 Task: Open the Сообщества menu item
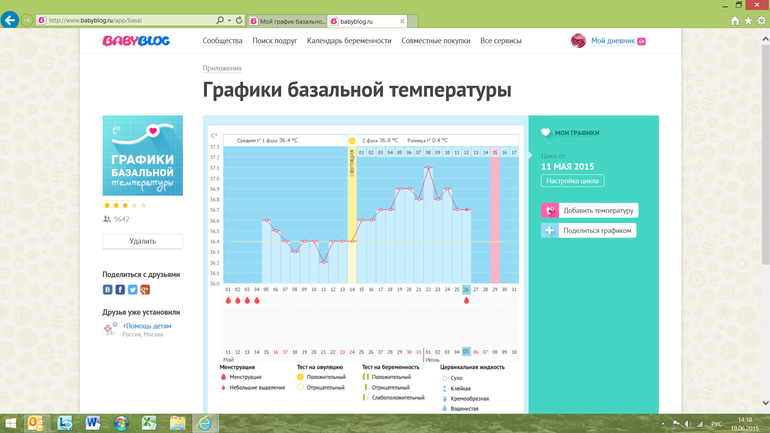pyautogui.click(x=222, y=41)
